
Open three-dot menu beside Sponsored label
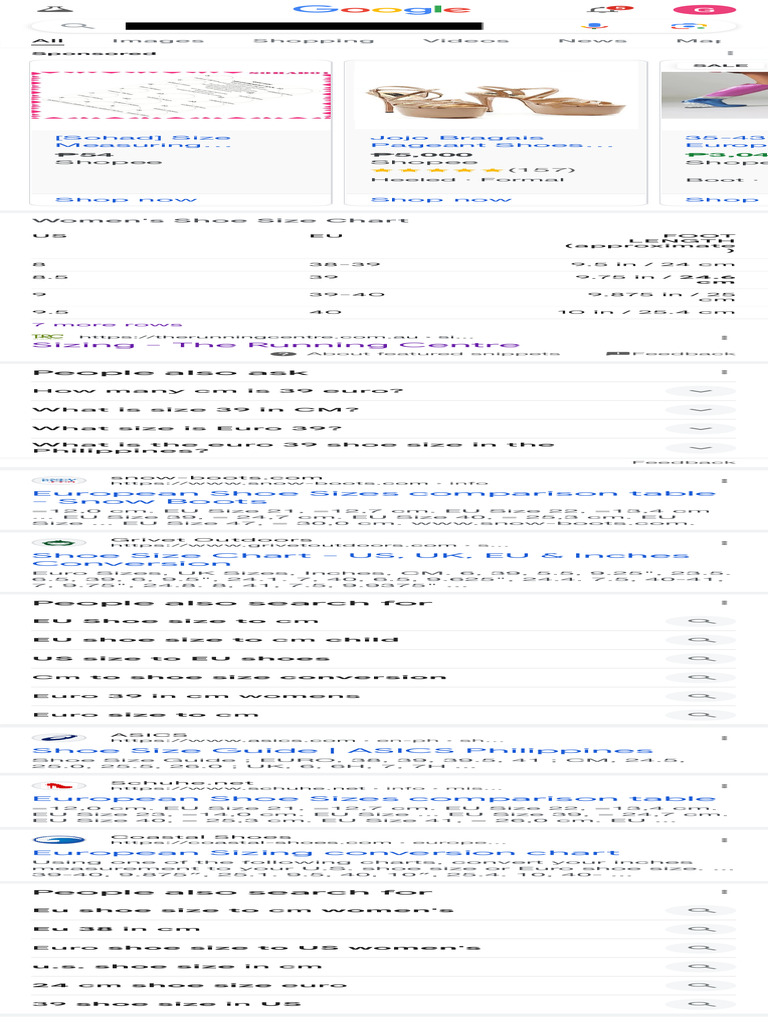click(x=730, y=54)
